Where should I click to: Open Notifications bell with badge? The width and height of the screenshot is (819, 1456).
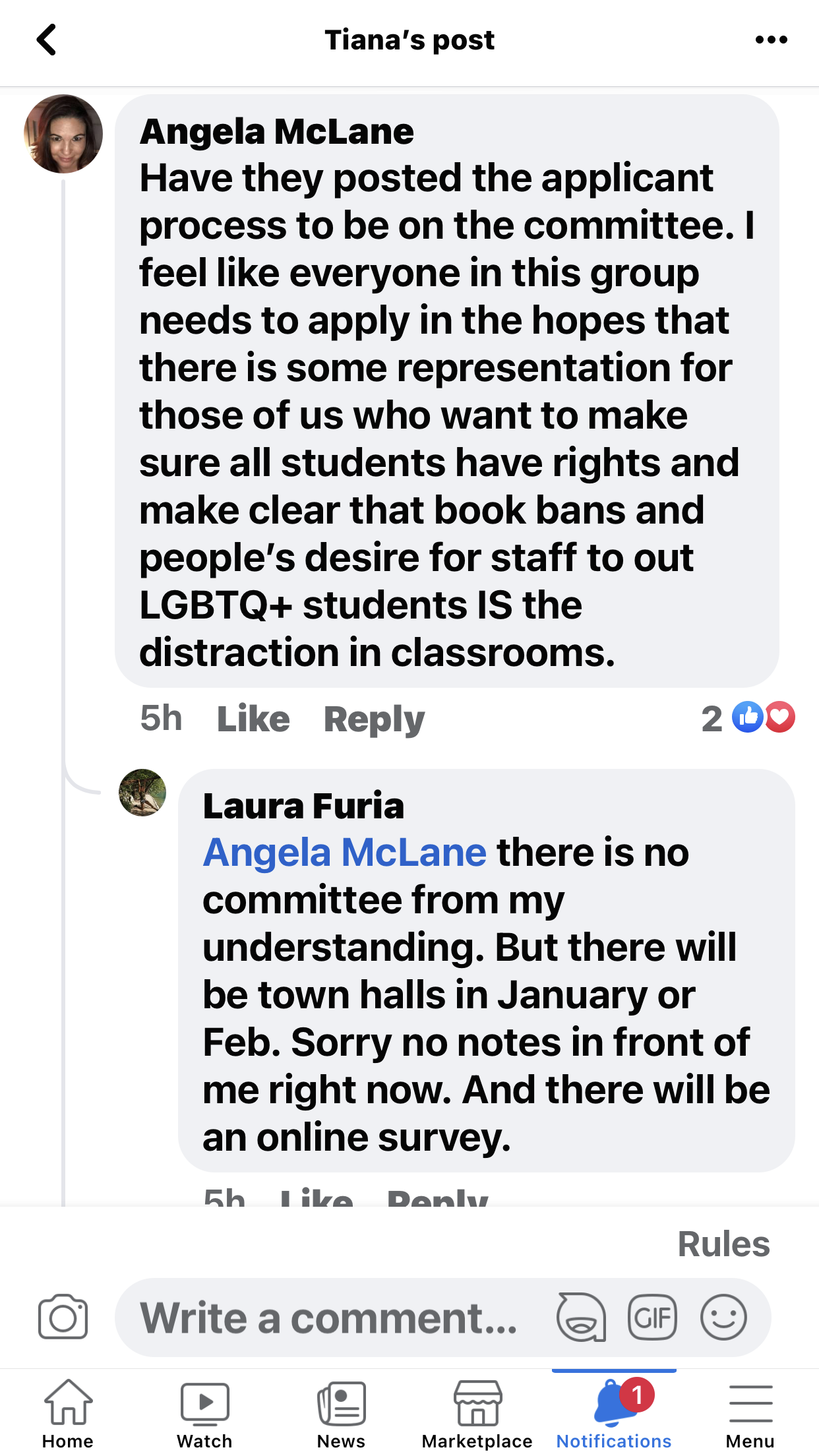614,1411
